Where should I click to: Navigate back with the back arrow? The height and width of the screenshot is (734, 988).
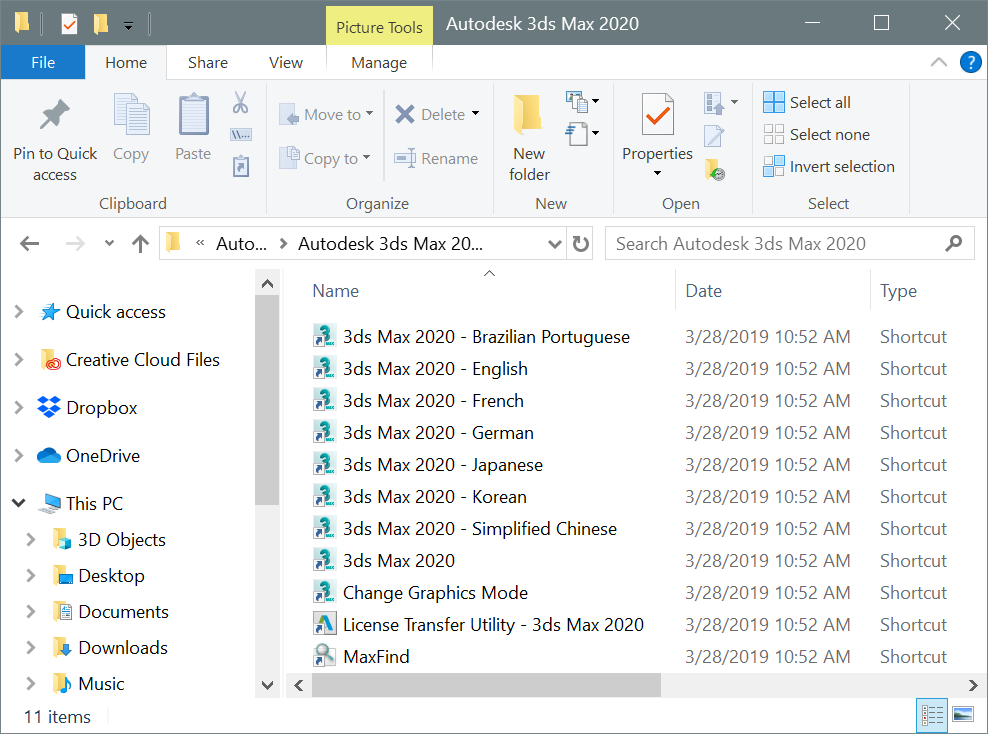[x=29, y=243]
